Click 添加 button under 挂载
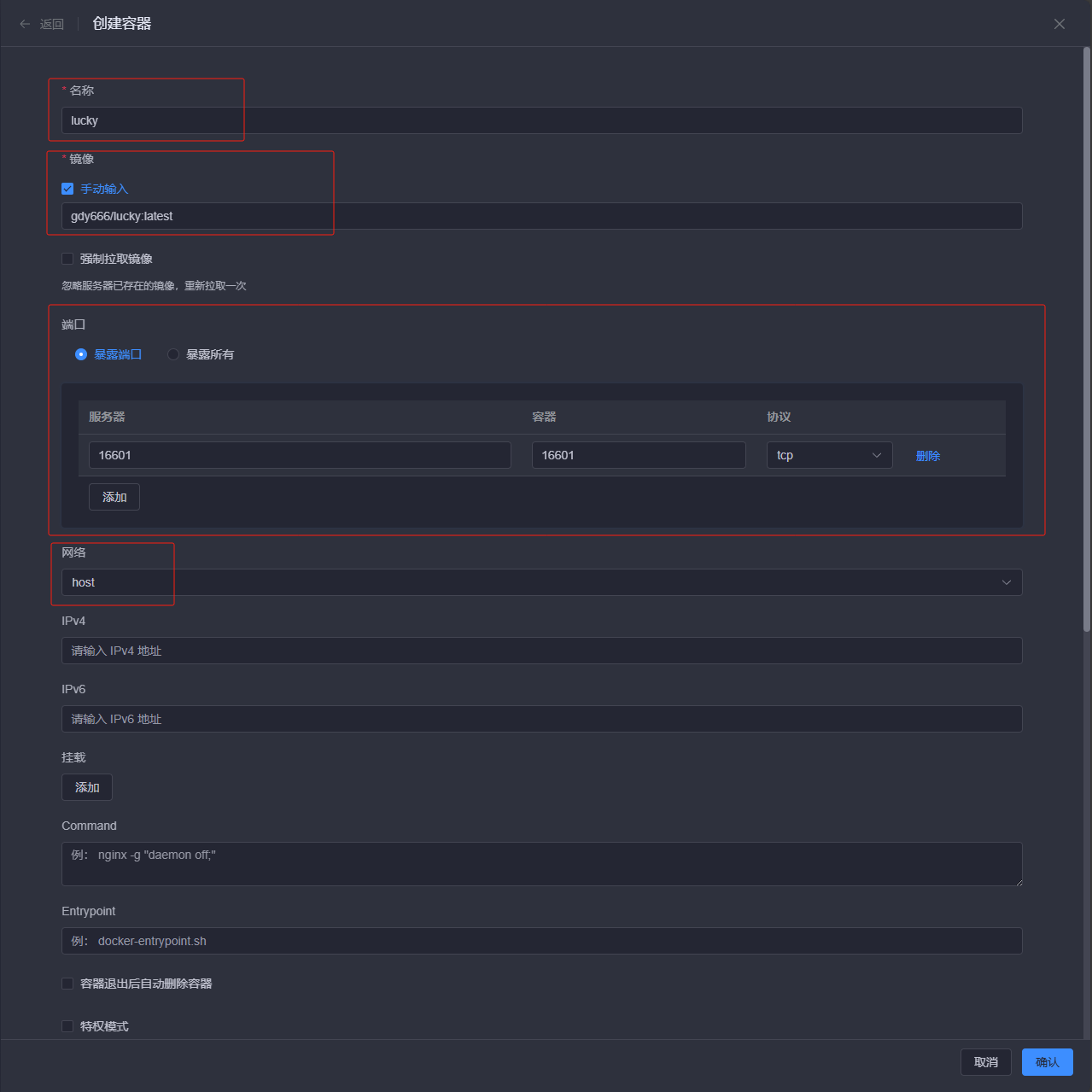Viewport: 1092px width, 1092px height. pyautogui.click(x=87, y=787)
